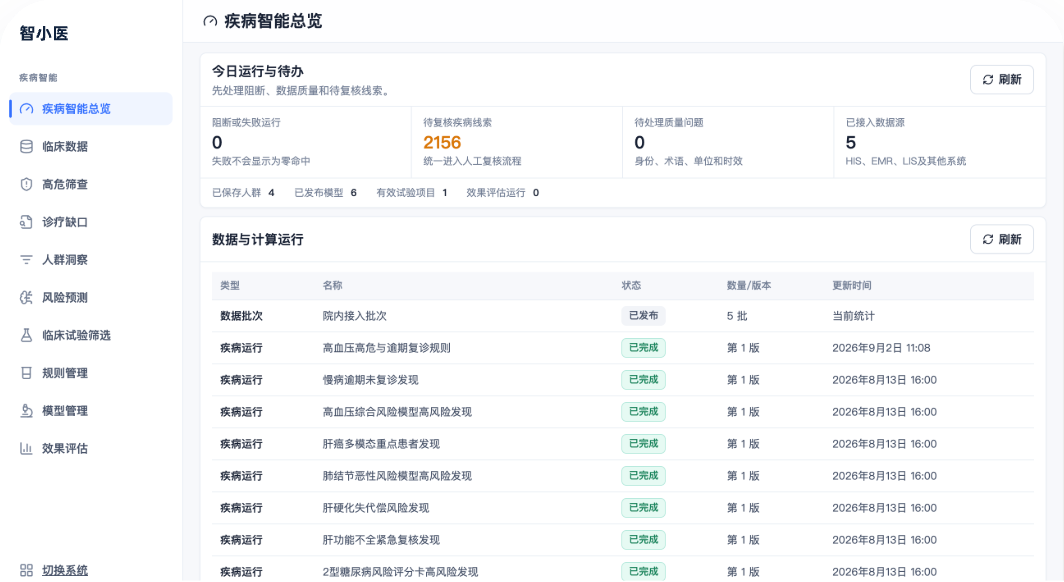Click the 高危筛查 shield icon
The height and width of the screenshot is (582, 1064).
pyautogui.click(x=26, y=185)
